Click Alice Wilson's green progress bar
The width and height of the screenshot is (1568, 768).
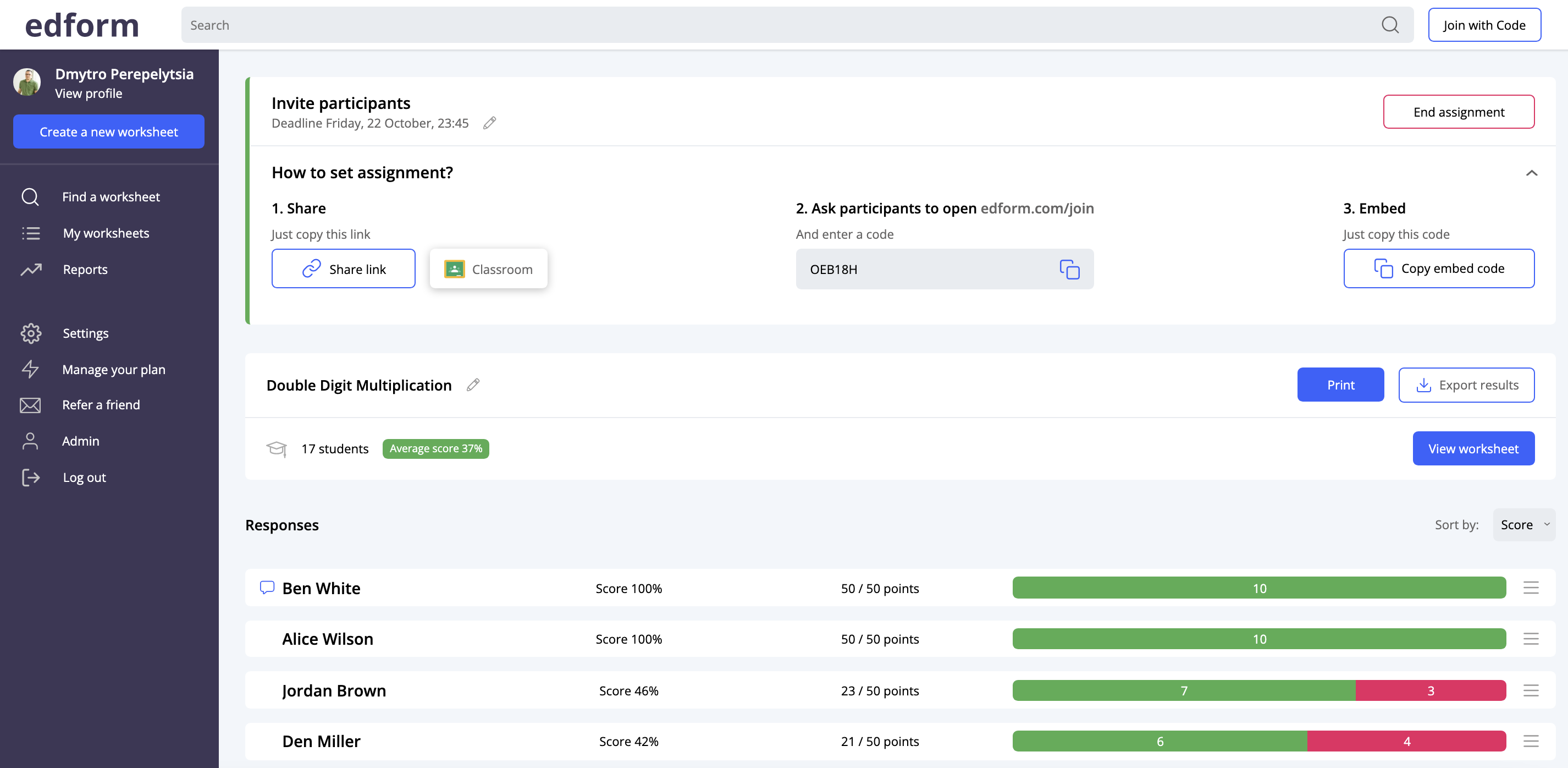(1260, 639)
